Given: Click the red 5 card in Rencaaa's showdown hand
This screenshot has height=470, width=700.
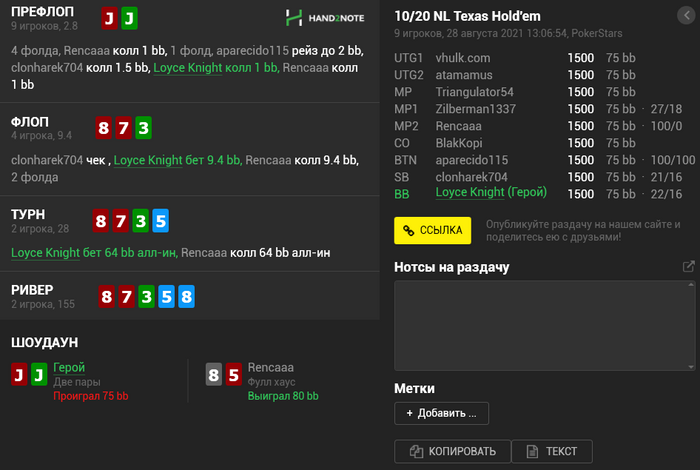Looking at the screenshot, I should pyautogui.click(x=234, y=374).
